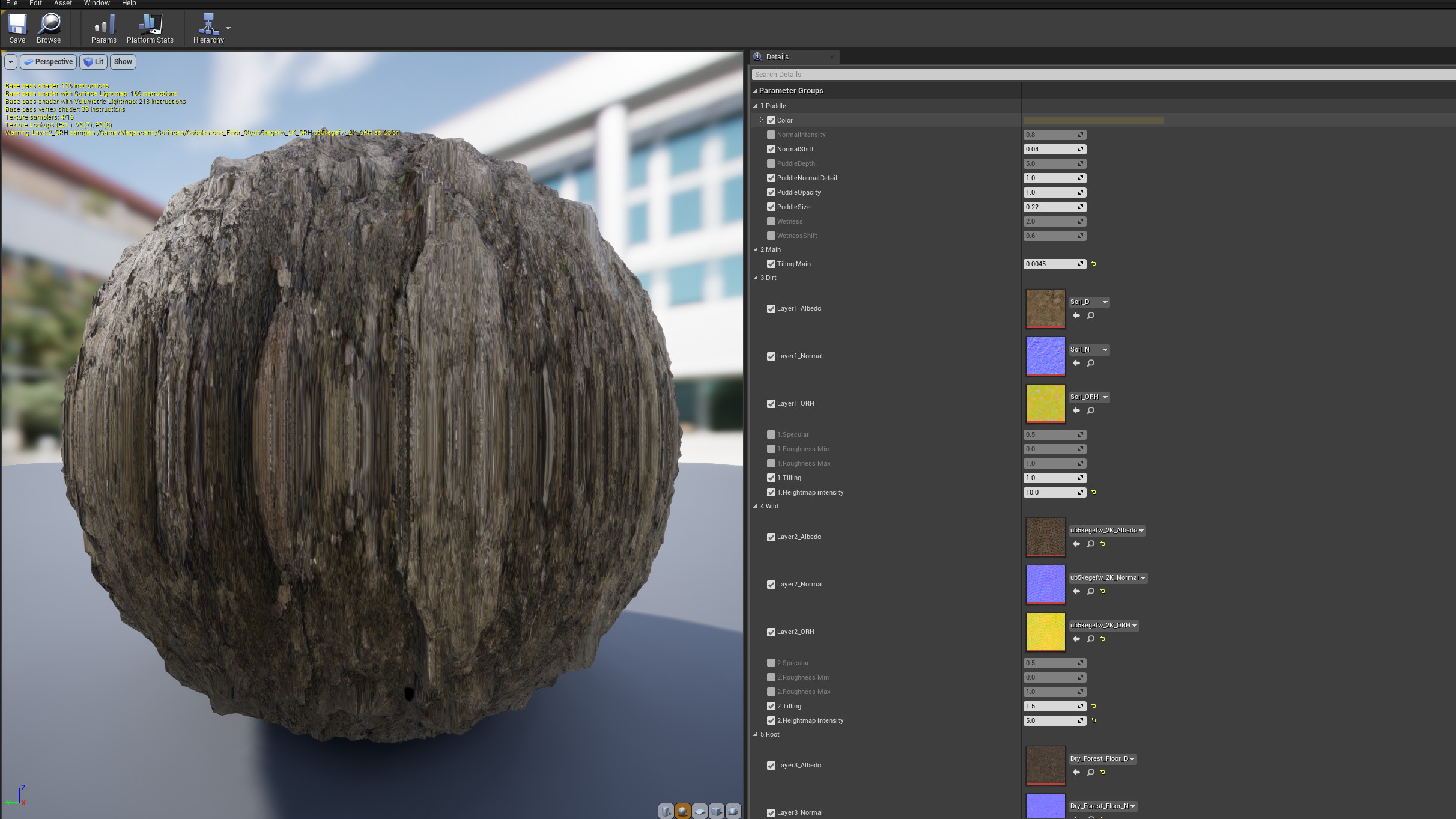Browse to Soil_D in Content Browser magnifier

[x=1091, y=315]
